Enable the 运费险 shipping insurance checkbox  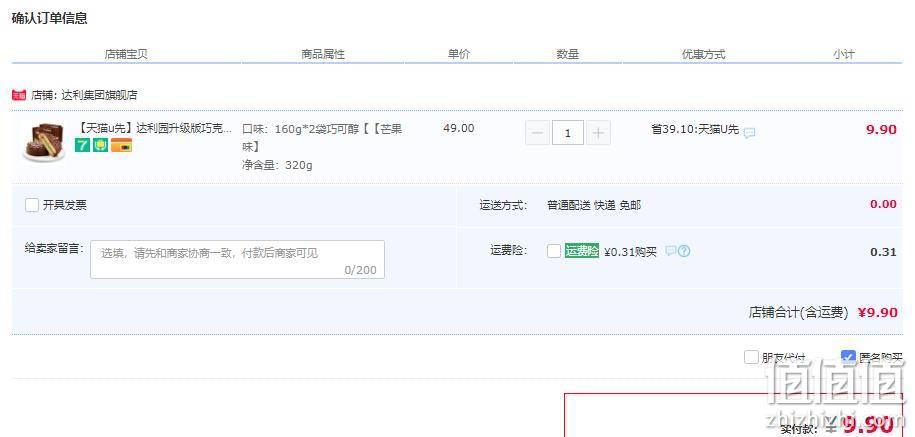tap(554, 251)
